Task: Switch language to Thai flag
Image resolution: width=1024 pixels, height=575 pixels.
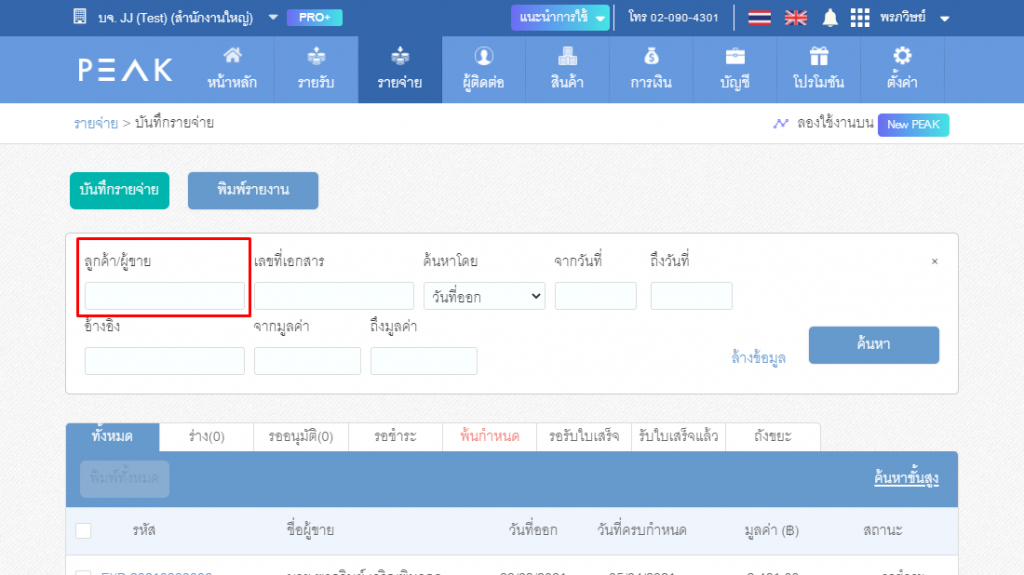Action: point(759,18)
